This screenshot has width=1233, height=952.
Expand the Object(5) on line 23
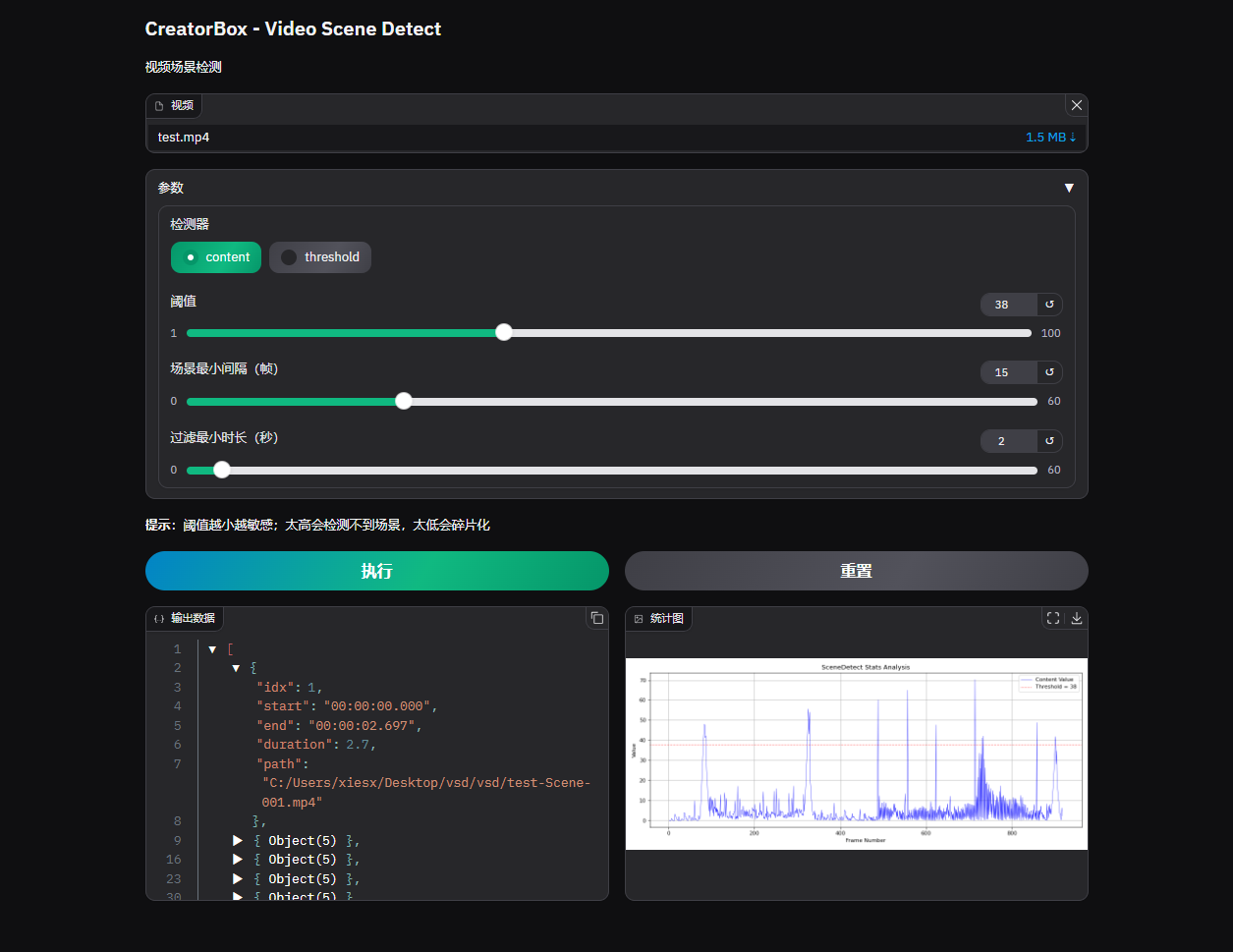tap(238, 879)
